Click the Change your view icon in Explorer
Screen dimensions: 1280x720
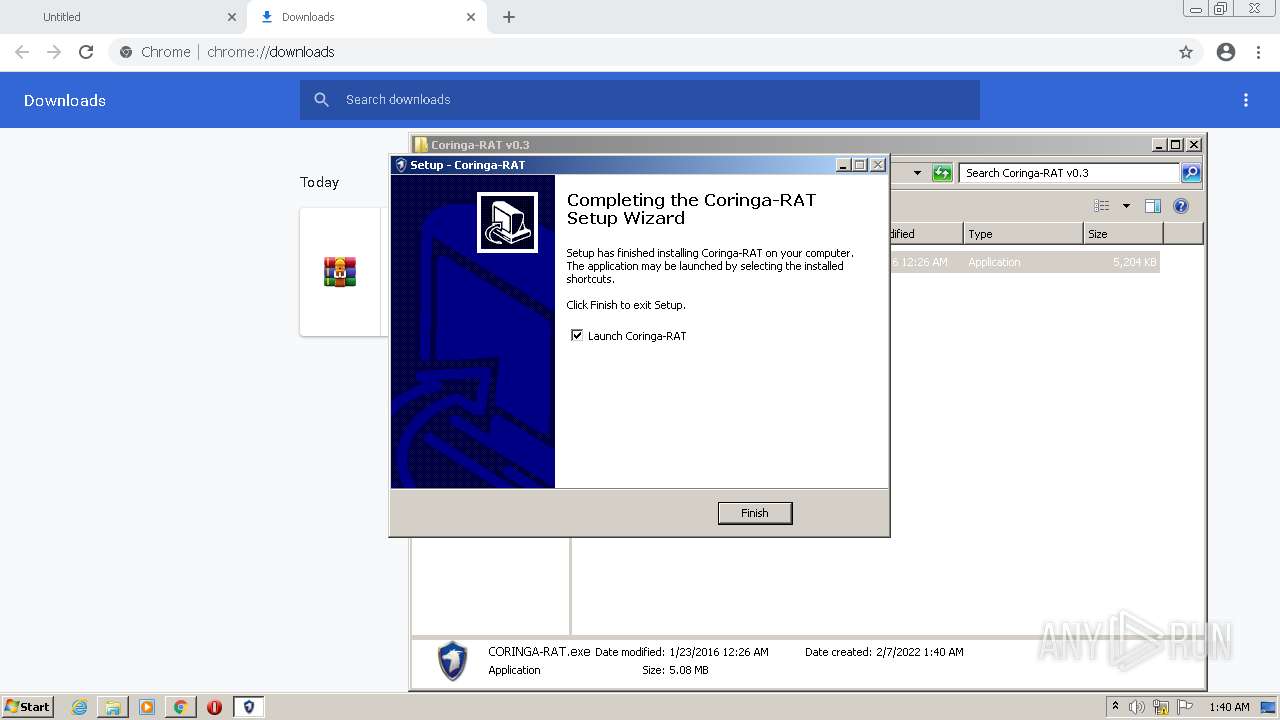click(1101, 206)
